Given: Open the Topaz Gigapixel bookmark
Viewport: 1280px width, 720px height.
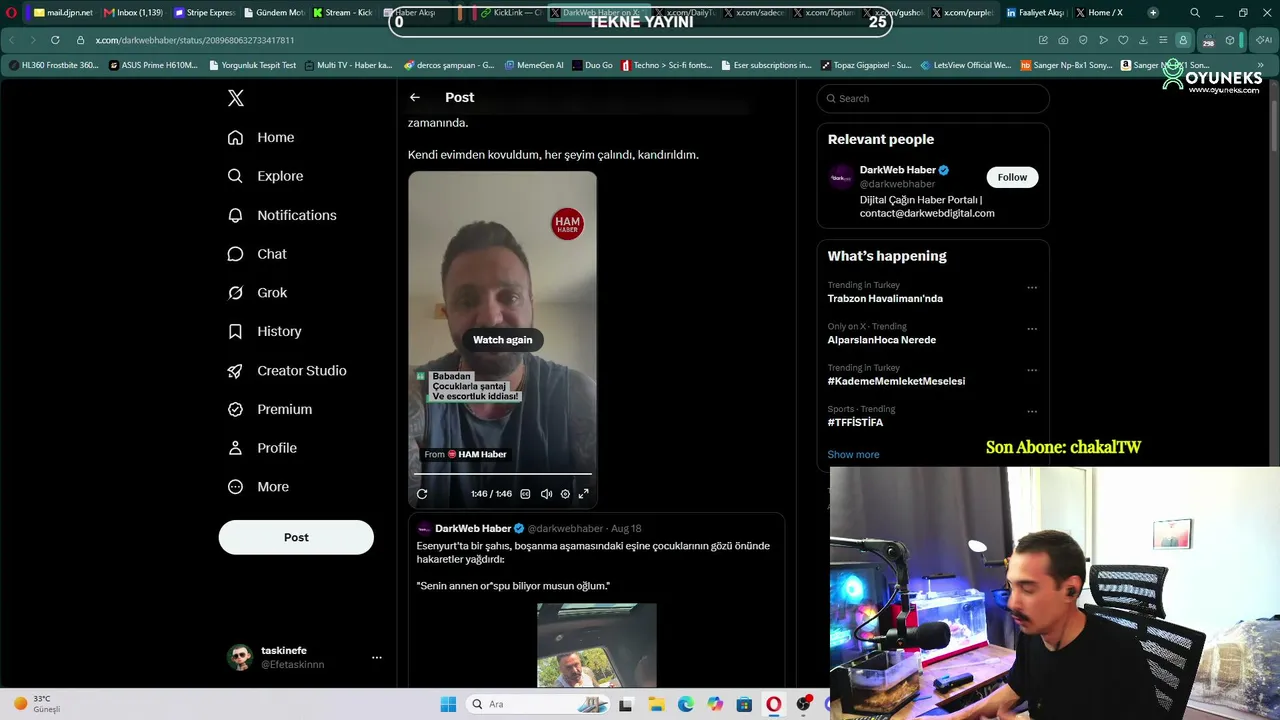Looking at the screenshot, I should [866, 65].
